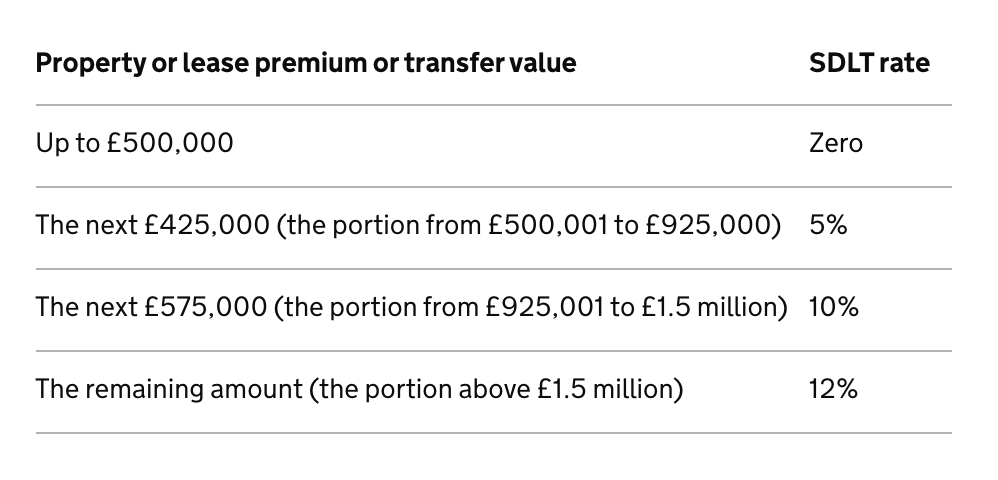Click the "(the portion above £1.5 million)" text

[496, 388]
